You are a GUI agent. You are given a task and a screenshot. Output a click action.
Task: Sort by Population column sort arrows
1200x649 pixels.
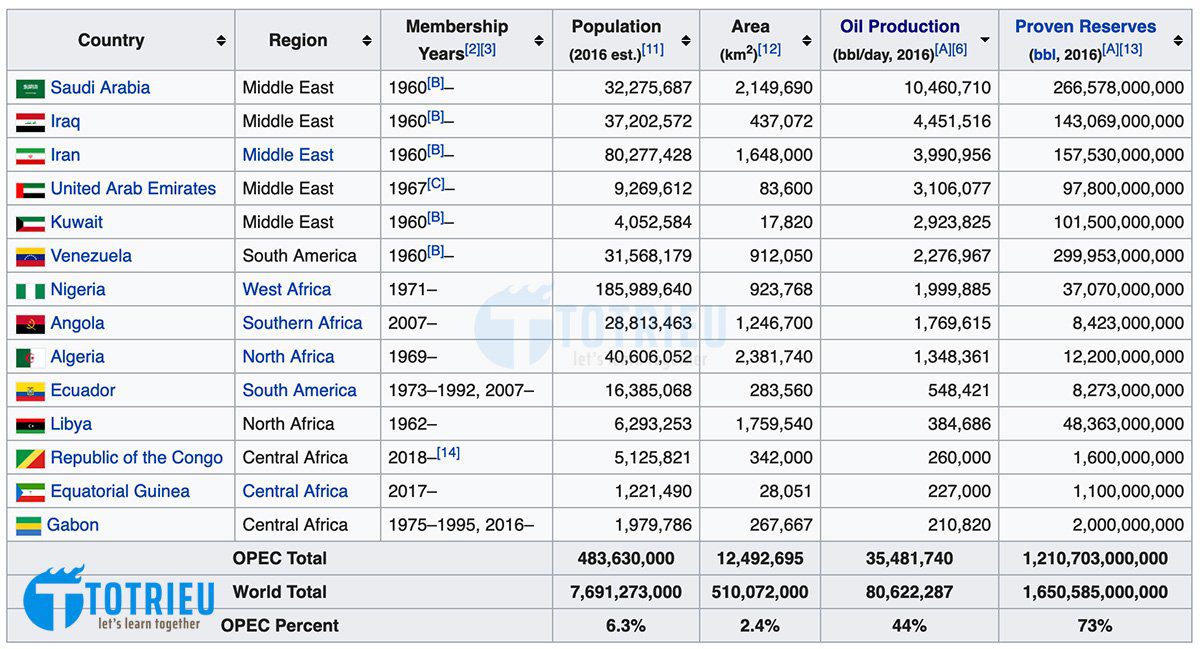686,41
